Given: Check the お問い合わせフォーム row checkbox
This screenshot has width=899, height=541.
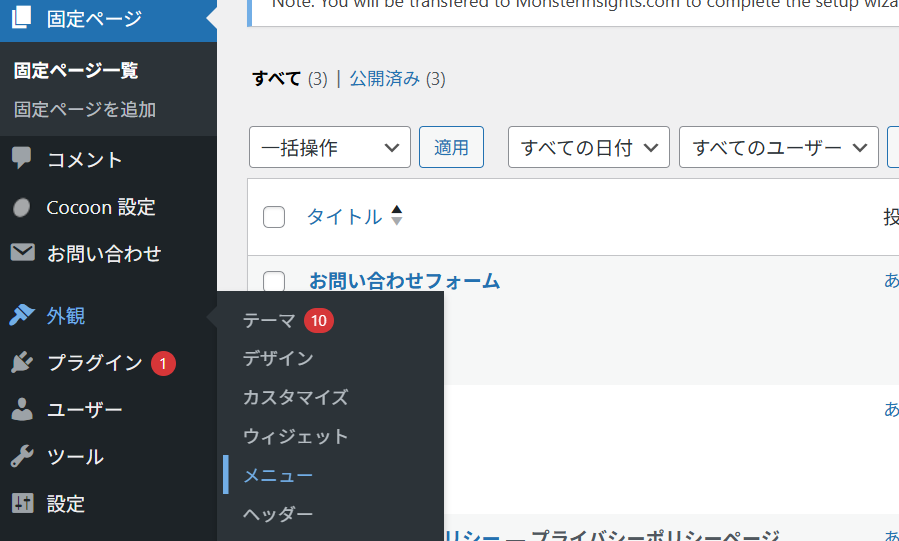Looking at the screenshot, I should click(274, 282).
